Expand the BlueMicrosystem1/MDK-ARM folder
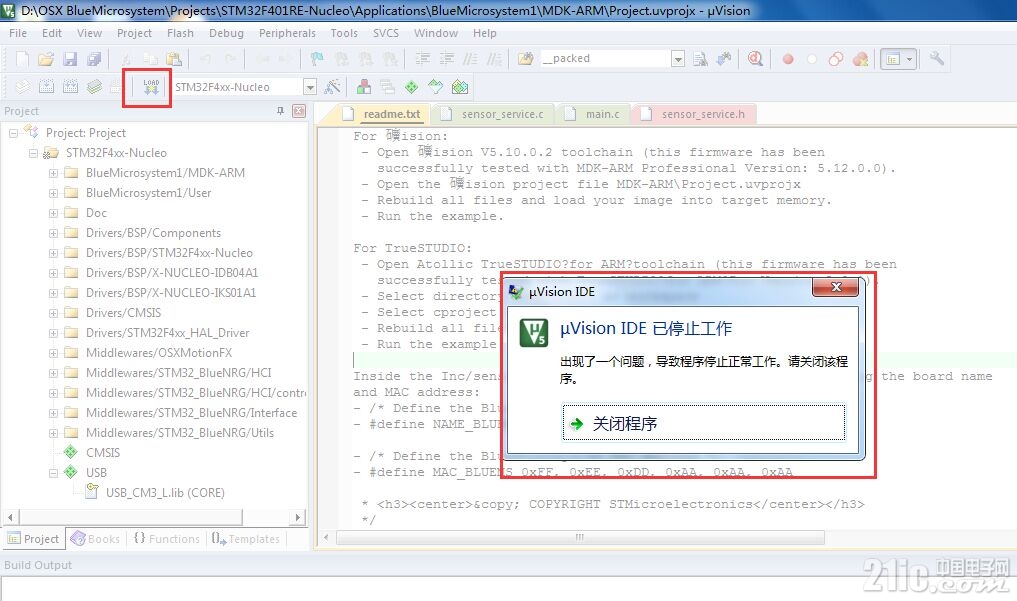The image size is (1017, 601). 53,173
